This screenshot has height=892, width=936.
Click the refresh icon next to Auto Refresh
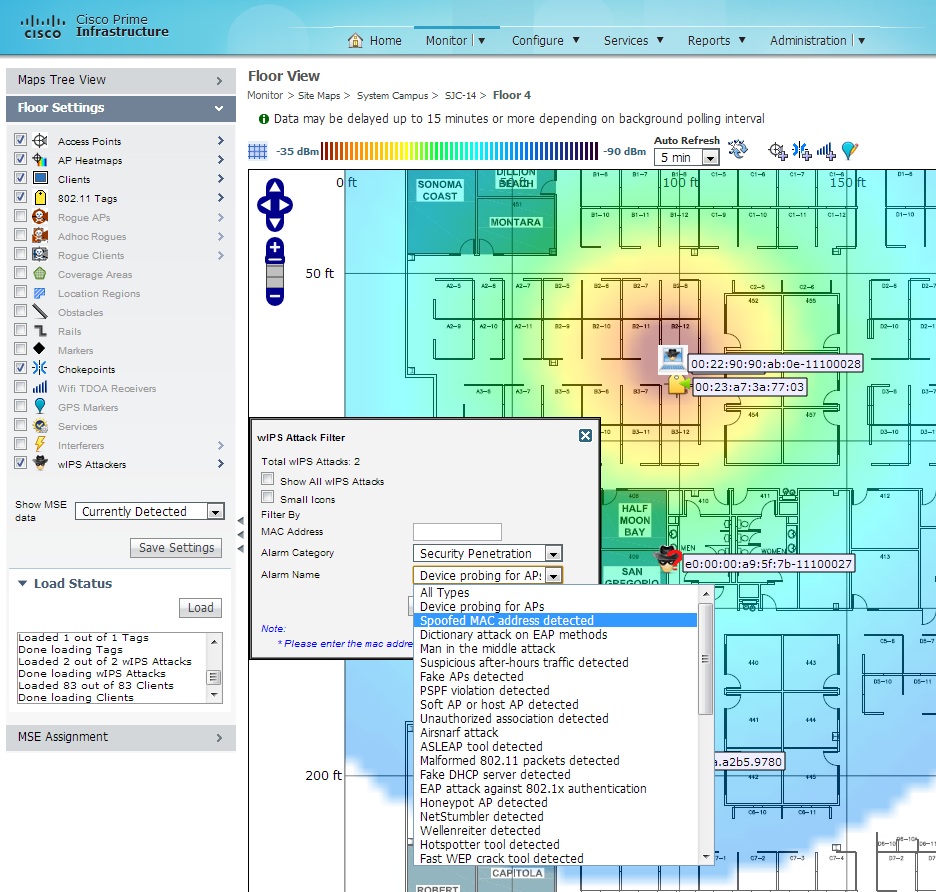tap(738, 150)
